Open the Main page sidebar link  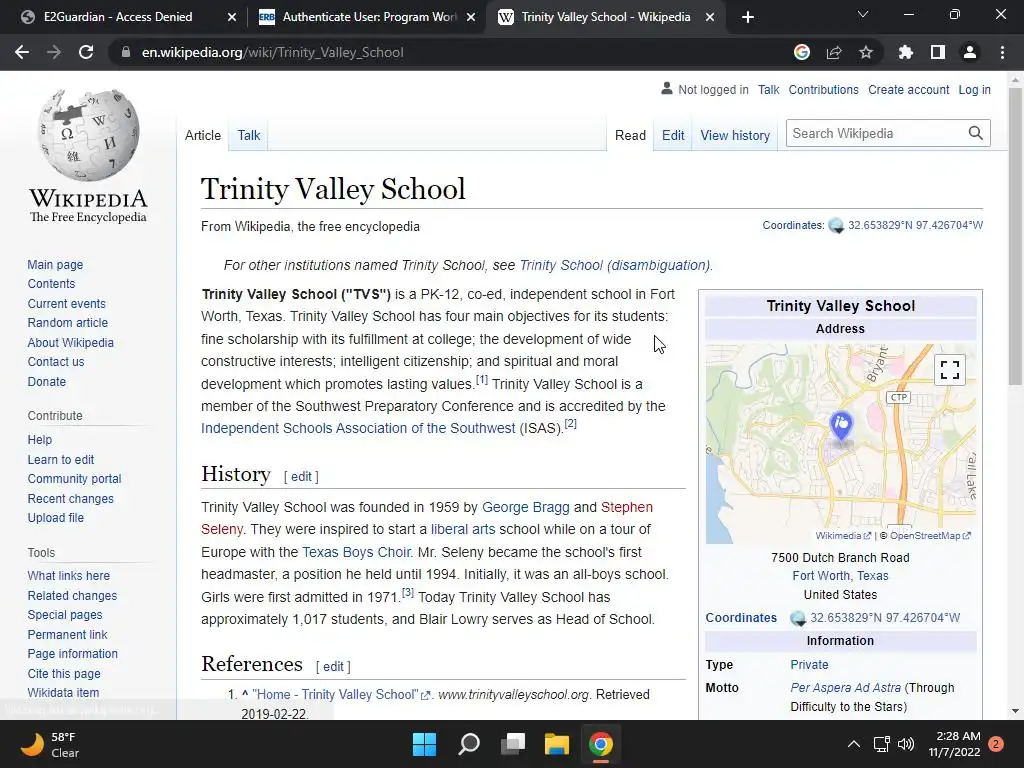(55, 264)
